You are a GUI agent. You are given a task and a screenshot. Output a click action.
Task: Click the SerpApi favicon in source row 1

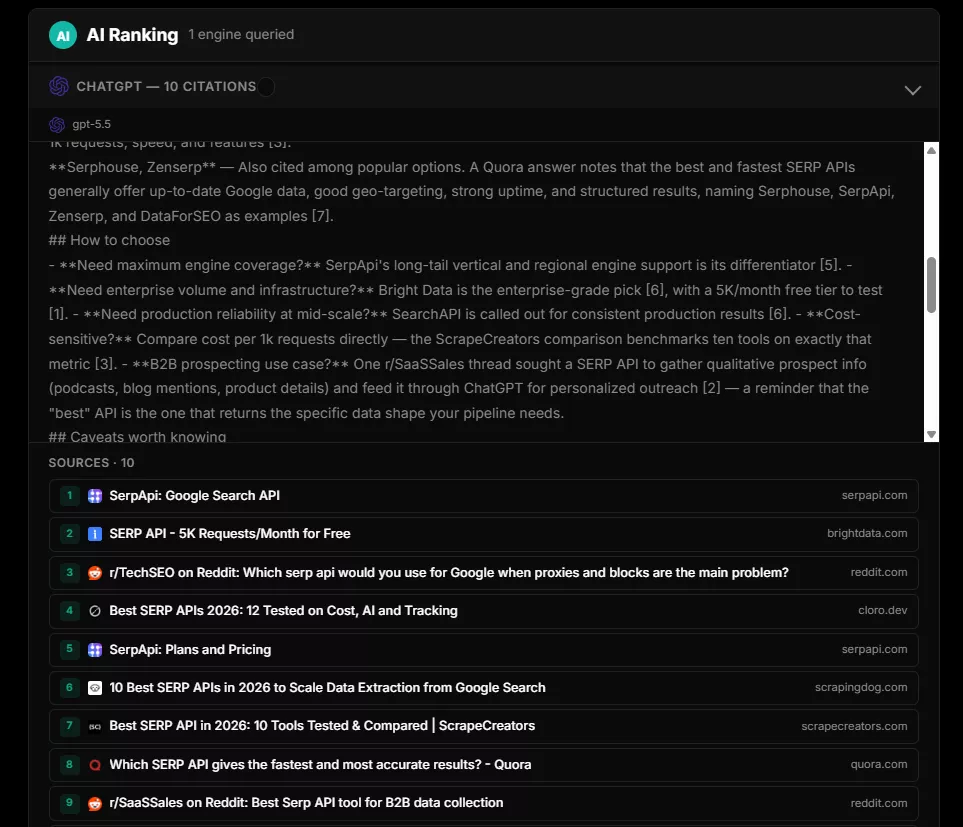[95, 496]
